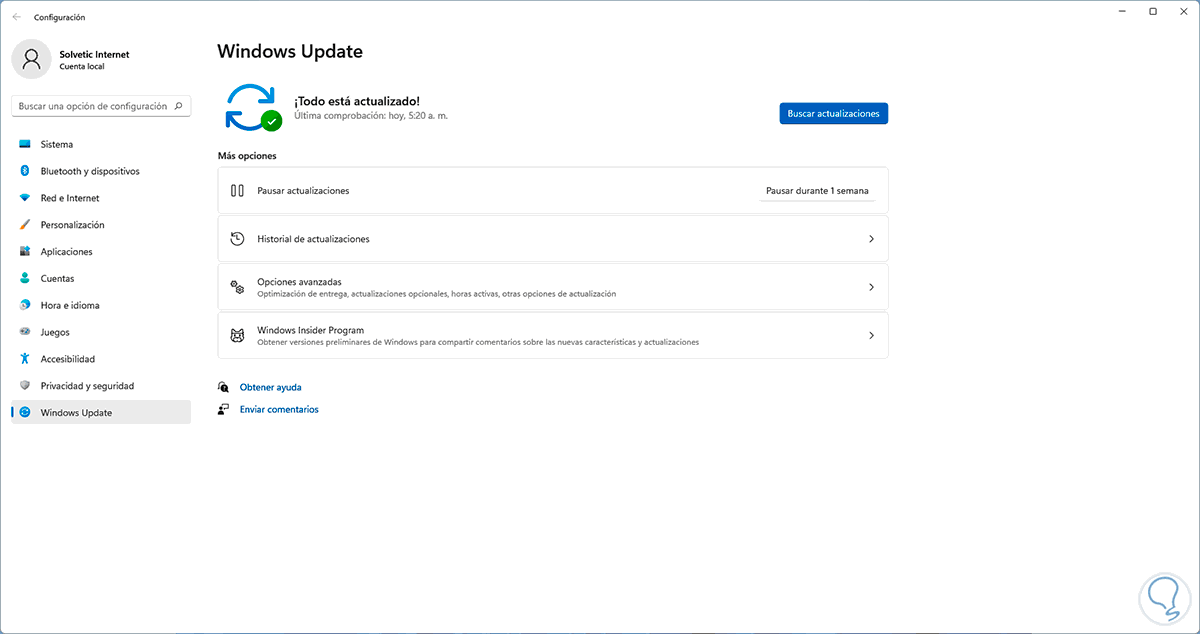
Task: Click the Solvetic Internet account avatar
Action: pyautogui.click(x=31, y=59)
